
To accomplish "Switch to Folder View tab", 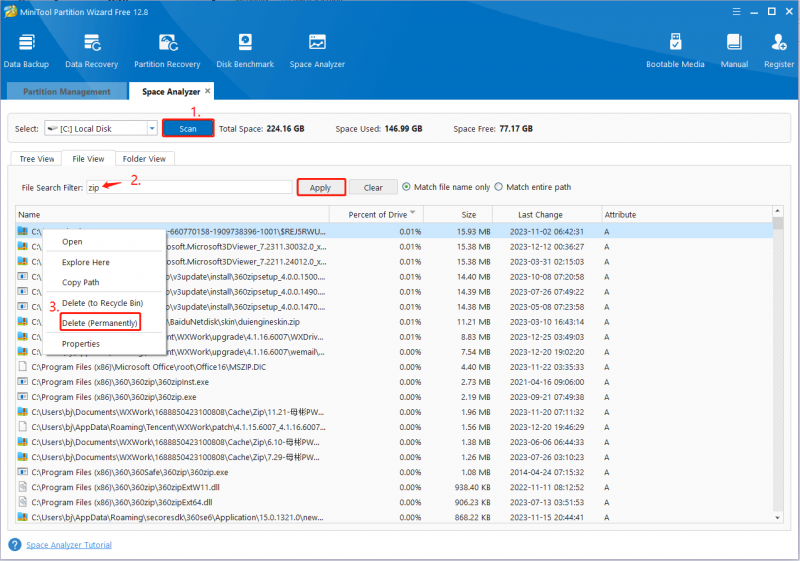I will click(144, 159).
